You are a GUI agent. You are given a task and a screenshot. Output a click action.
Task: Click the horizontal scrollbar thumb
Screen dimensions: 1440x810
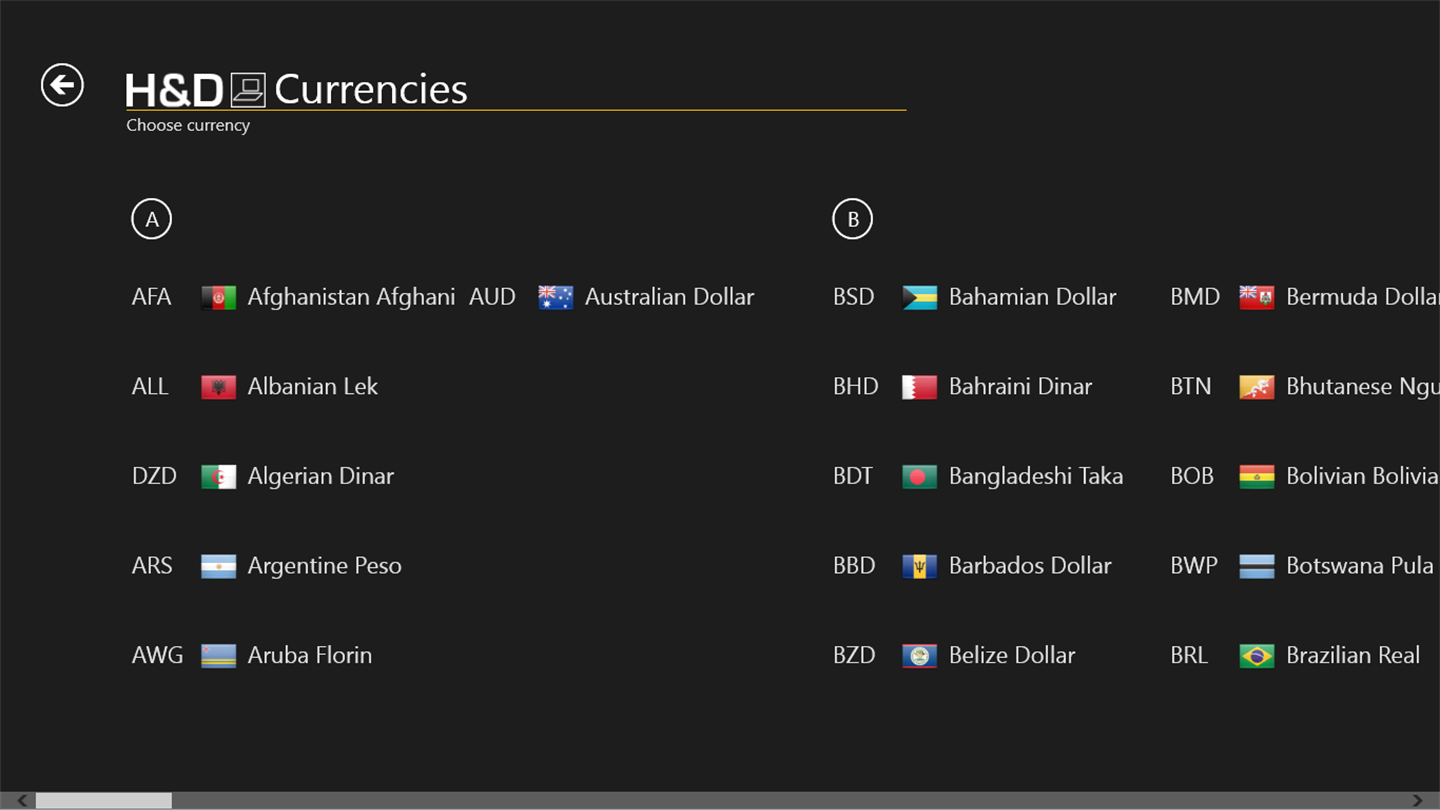(x=104, y=801)
